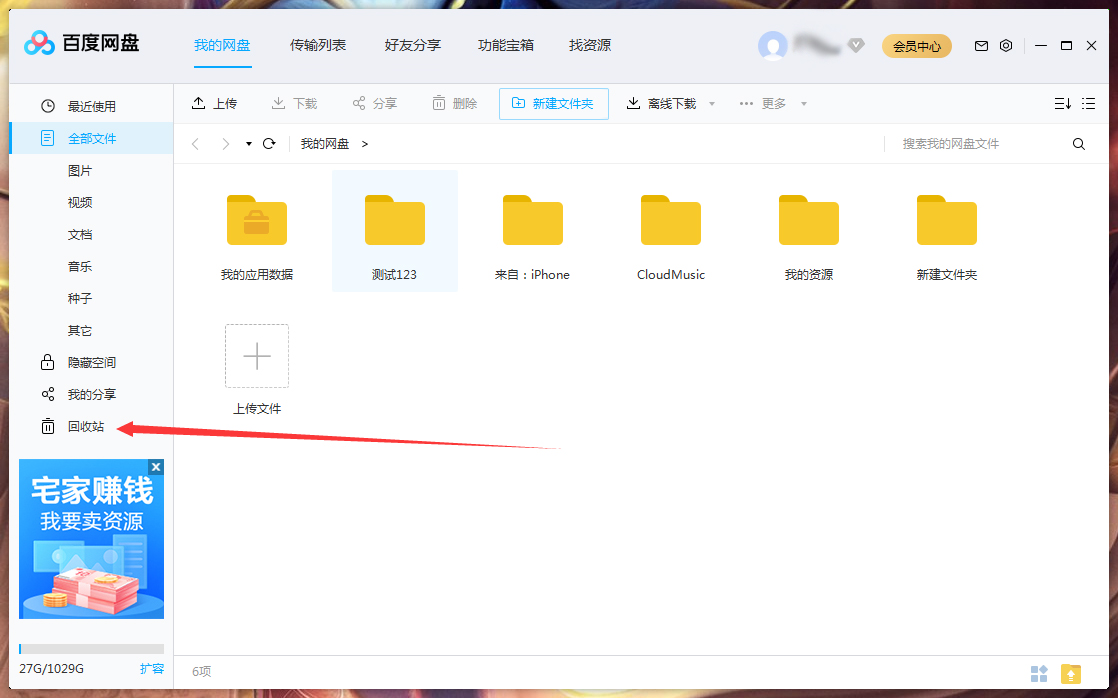Click the 新建文件夹 button

click(x=554, y=102)
